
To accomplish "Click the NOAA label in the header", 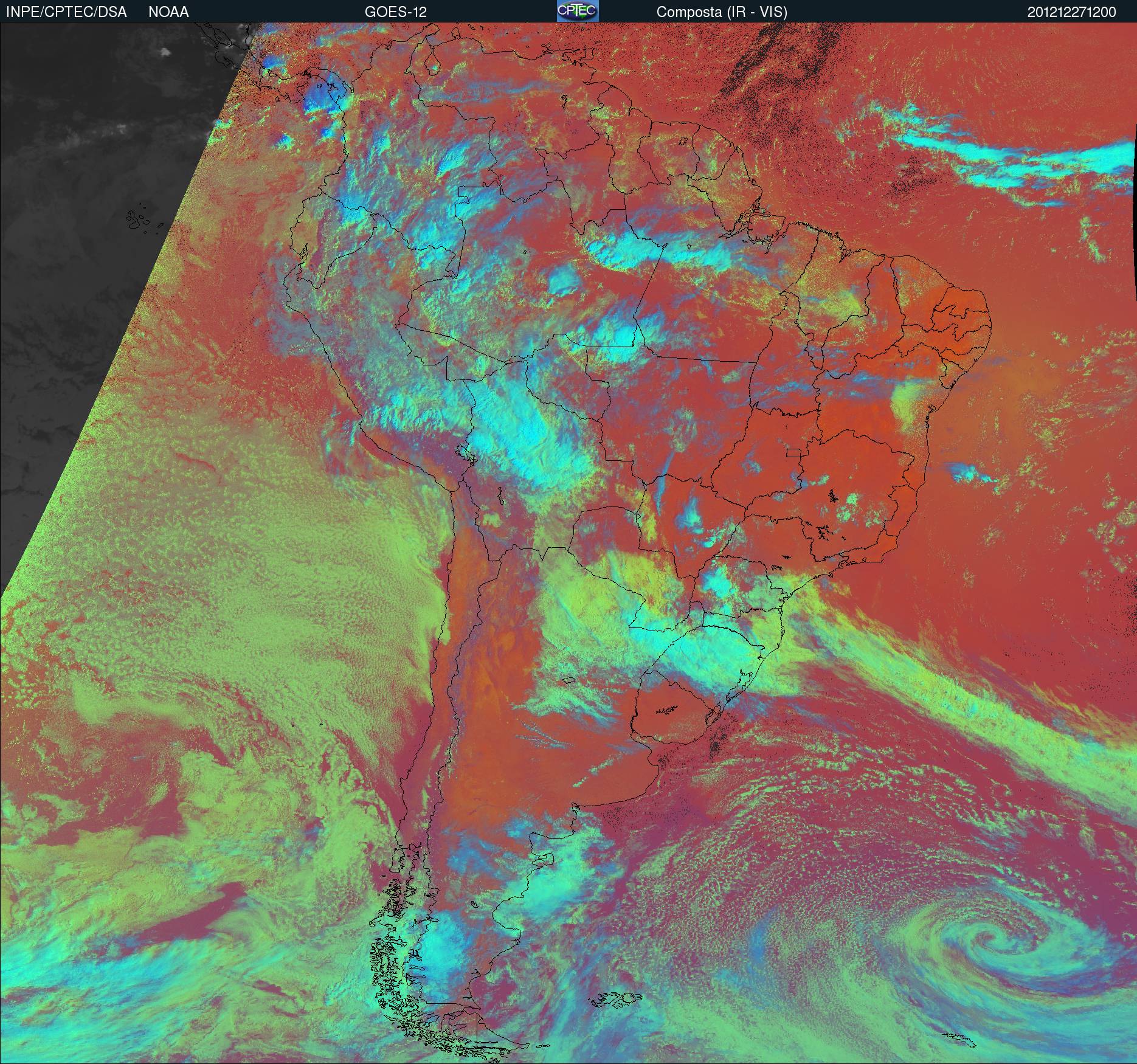I will click(x=168, y=12).
